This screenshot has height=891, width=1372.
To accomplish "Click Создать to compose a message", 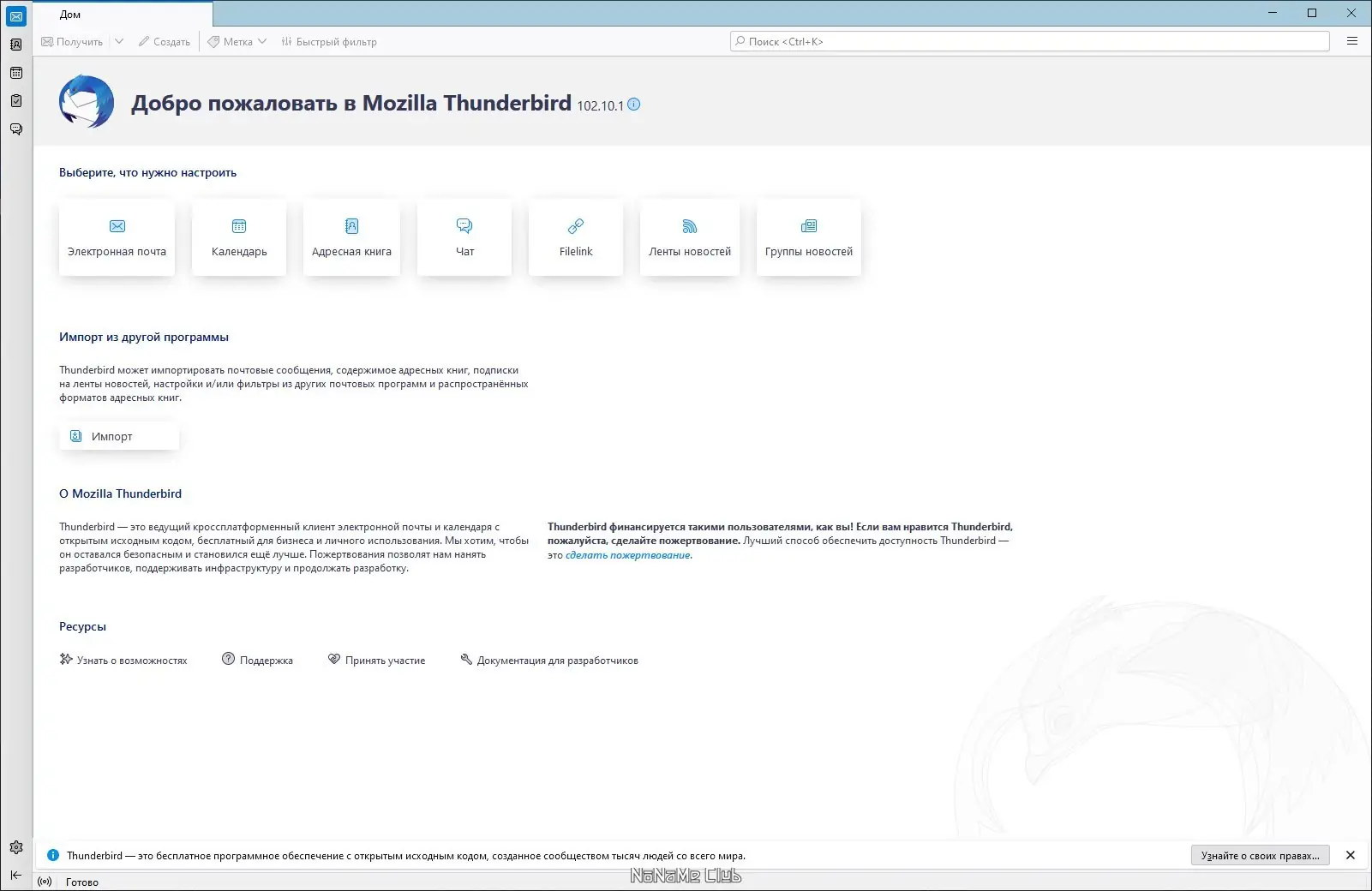I will tap(165, 41).
